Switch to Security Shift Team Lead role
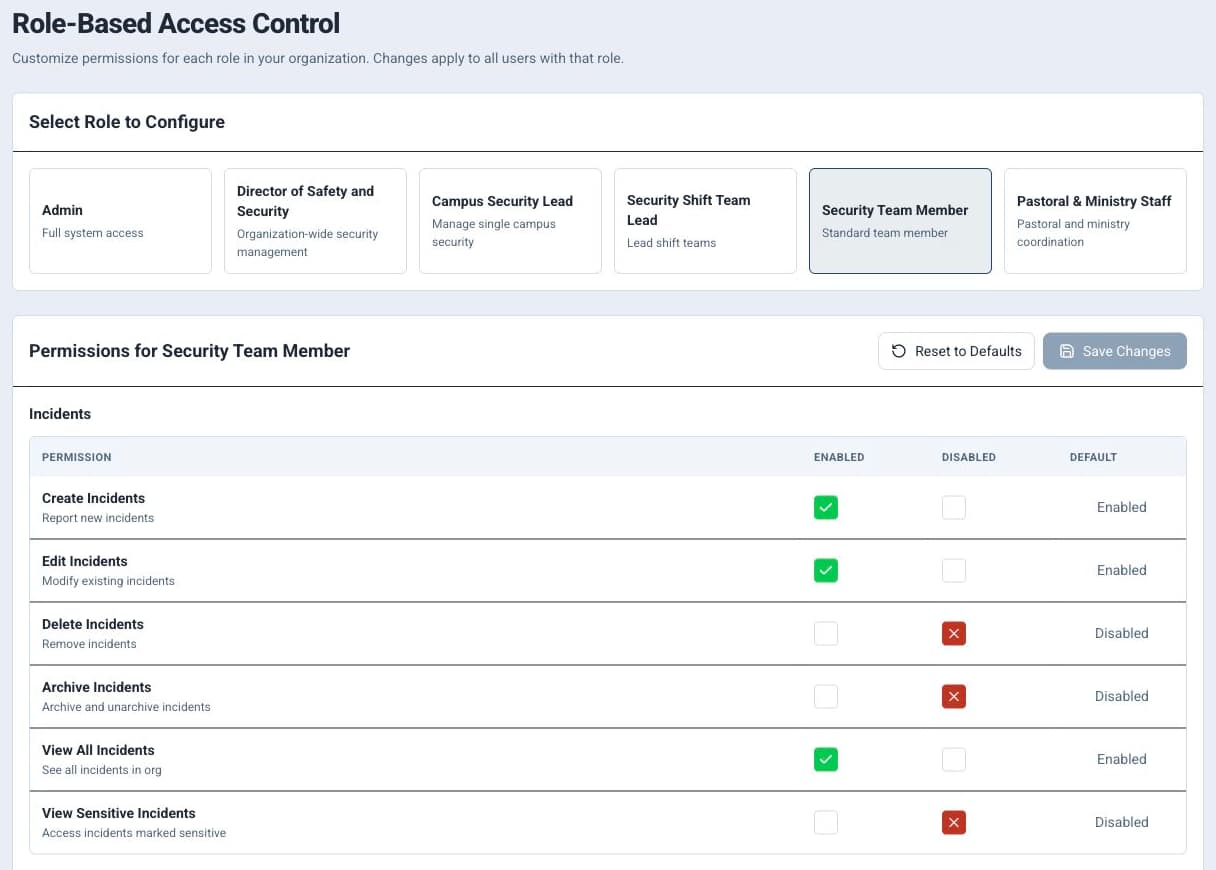Viewport: 1216px width, 870px height. (x=705, y=221)
